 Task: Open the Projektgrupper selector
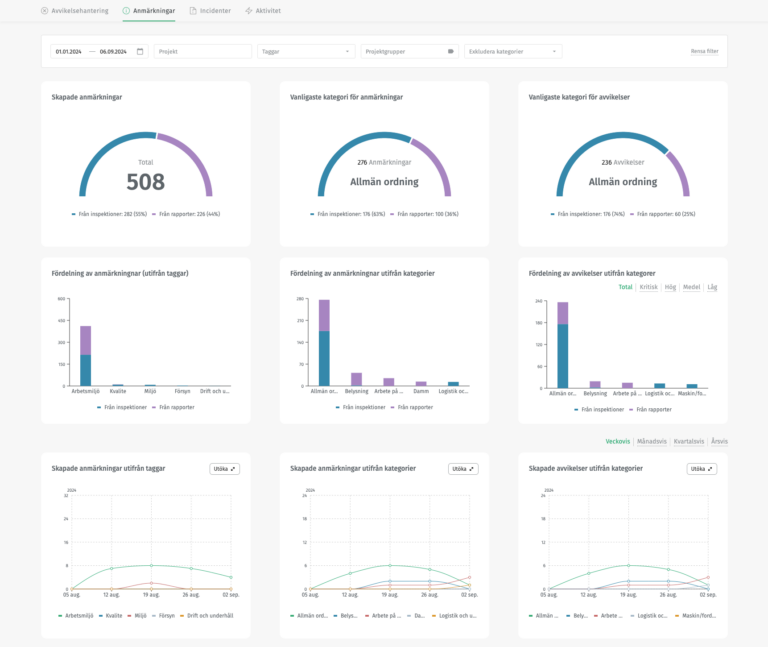click(407, 51)
